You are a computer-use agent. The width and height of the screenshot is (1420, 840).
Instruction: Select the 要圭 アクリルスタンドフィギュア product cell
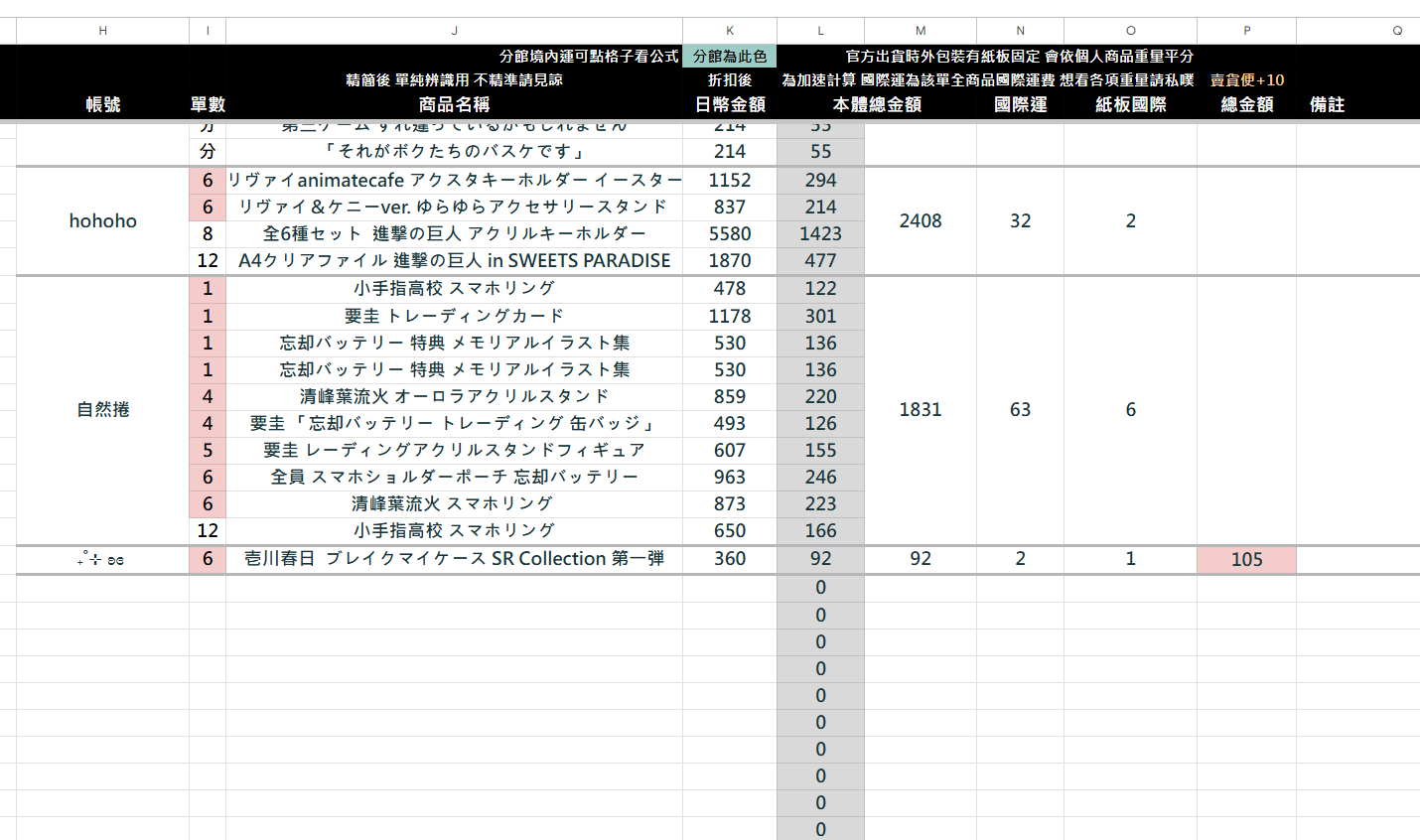click(x=454, y=450)
